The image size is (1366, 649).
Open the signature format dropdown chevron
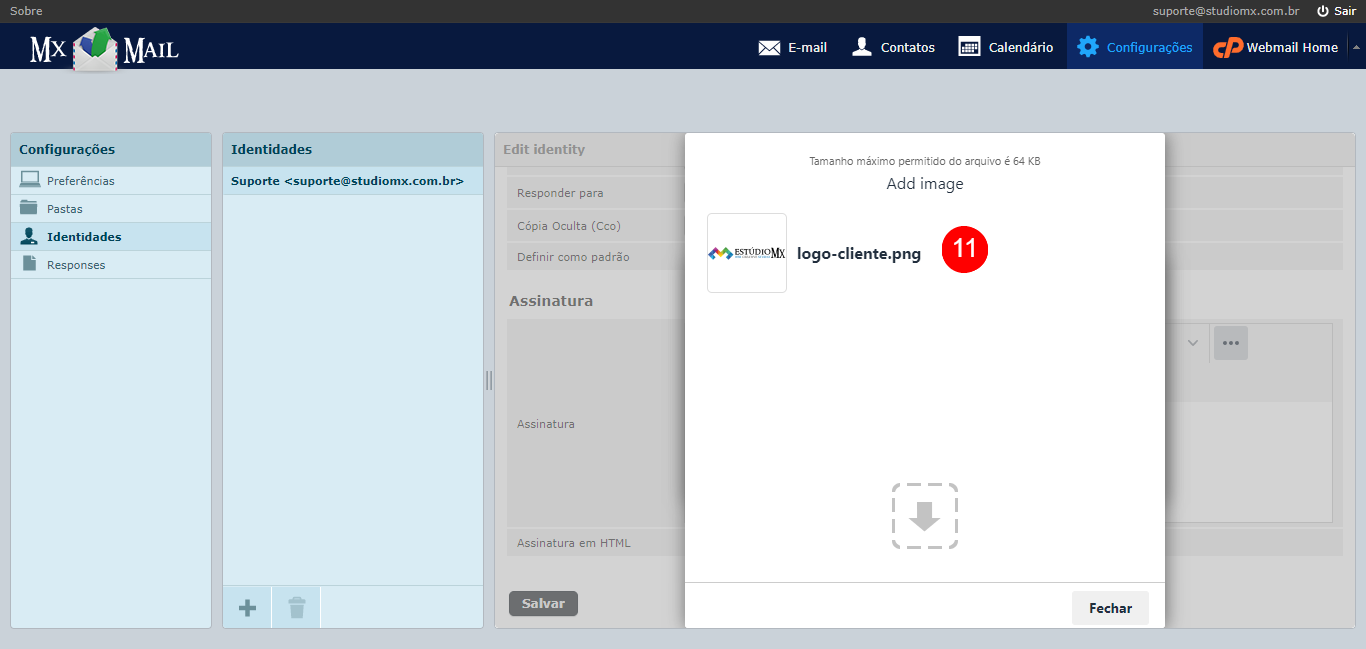click(1191, 342)
